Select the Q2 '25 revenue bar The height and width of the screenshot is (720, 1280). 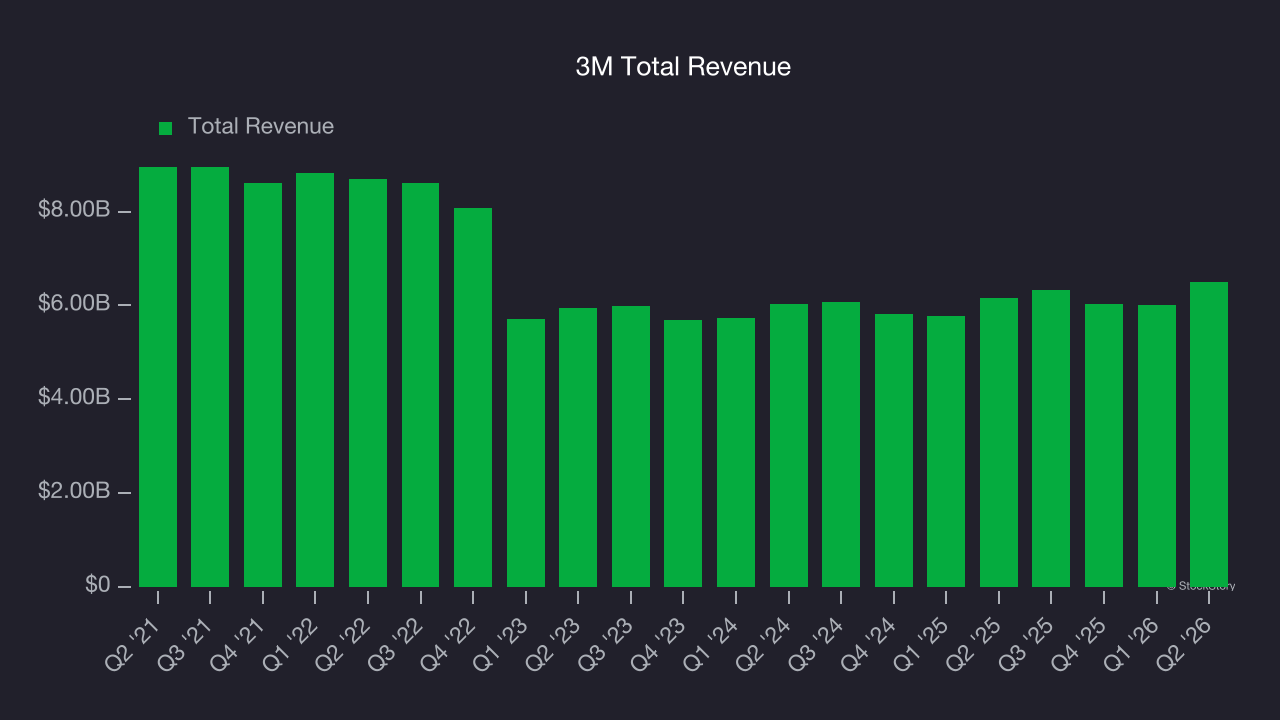[x=999, y=442]
